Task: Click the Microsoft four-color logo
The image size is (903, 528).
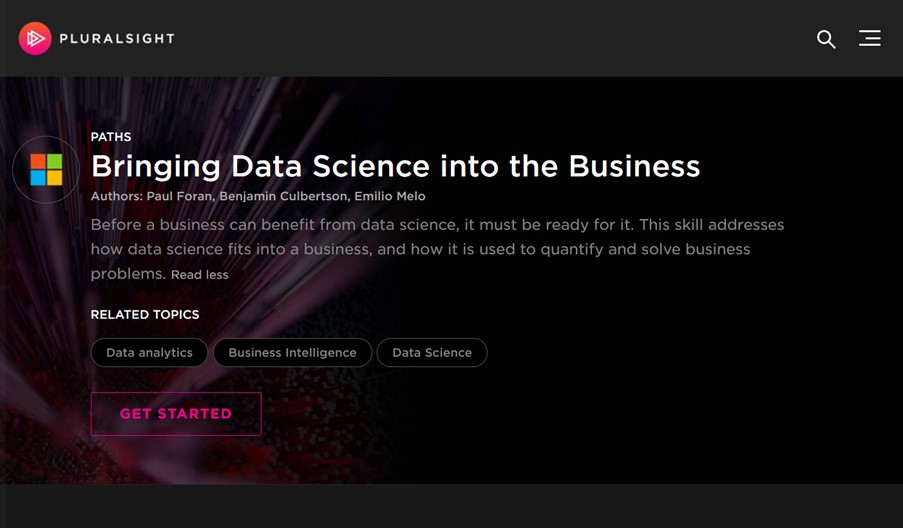Action: point(46,170)
